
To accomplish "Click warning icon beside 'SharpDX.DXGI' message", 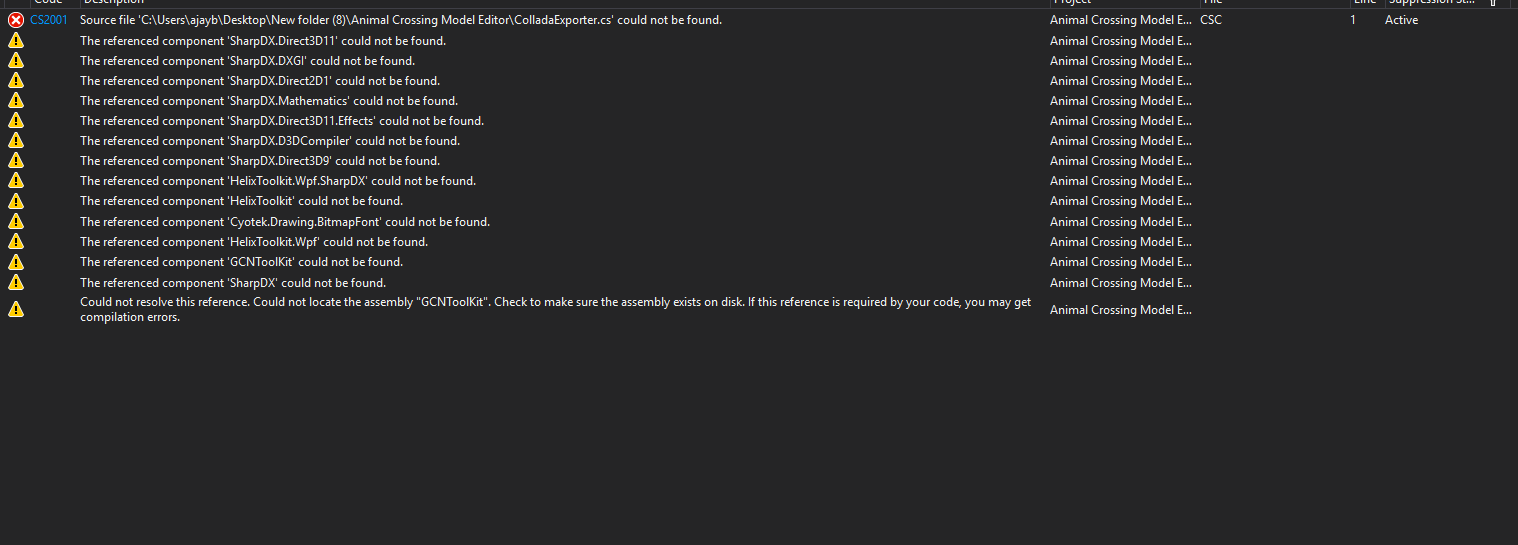I will (x=15, y=61).
